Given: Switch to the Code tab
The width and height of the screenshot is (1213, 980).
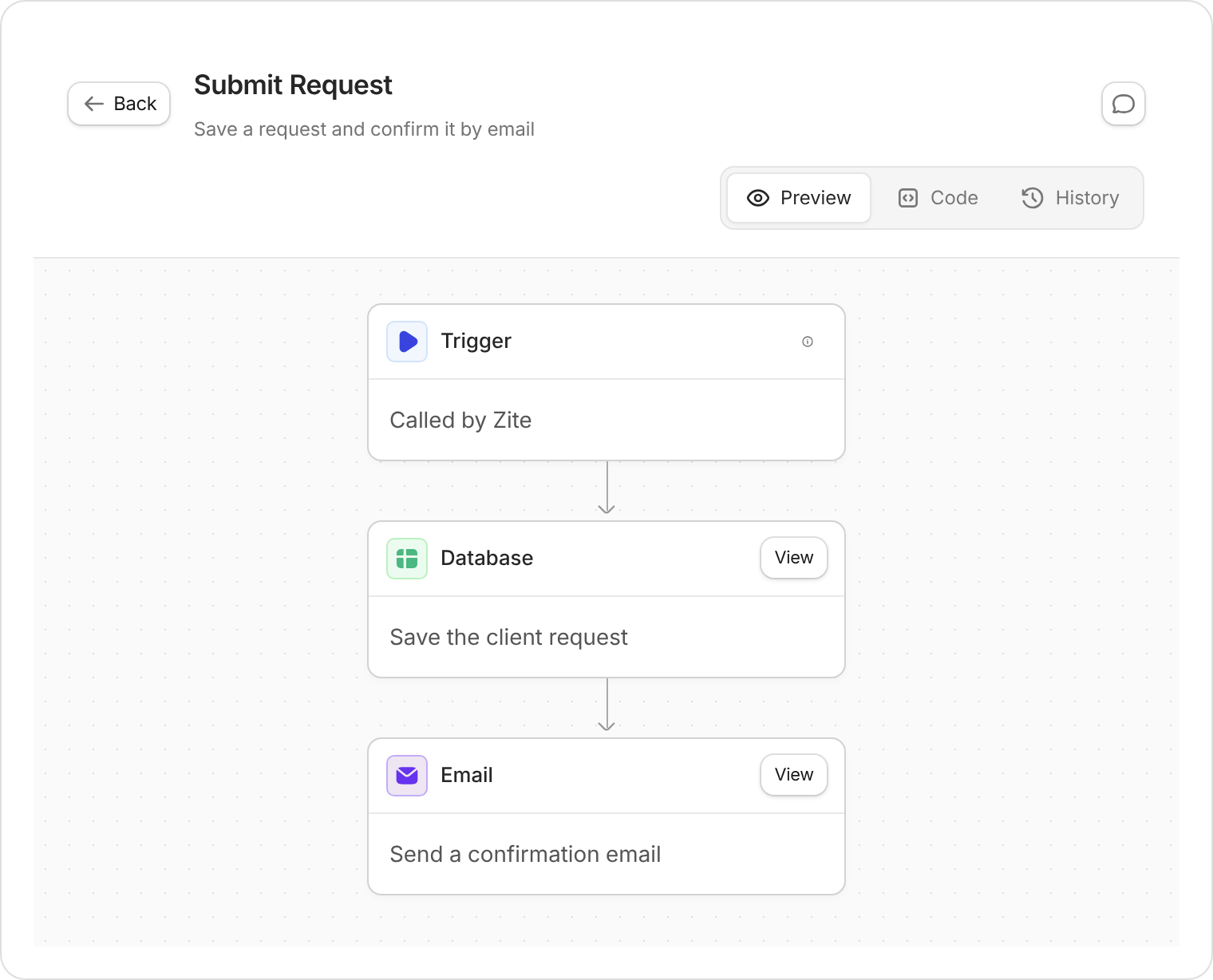Looking at the screenshot, I should (938, 198).
